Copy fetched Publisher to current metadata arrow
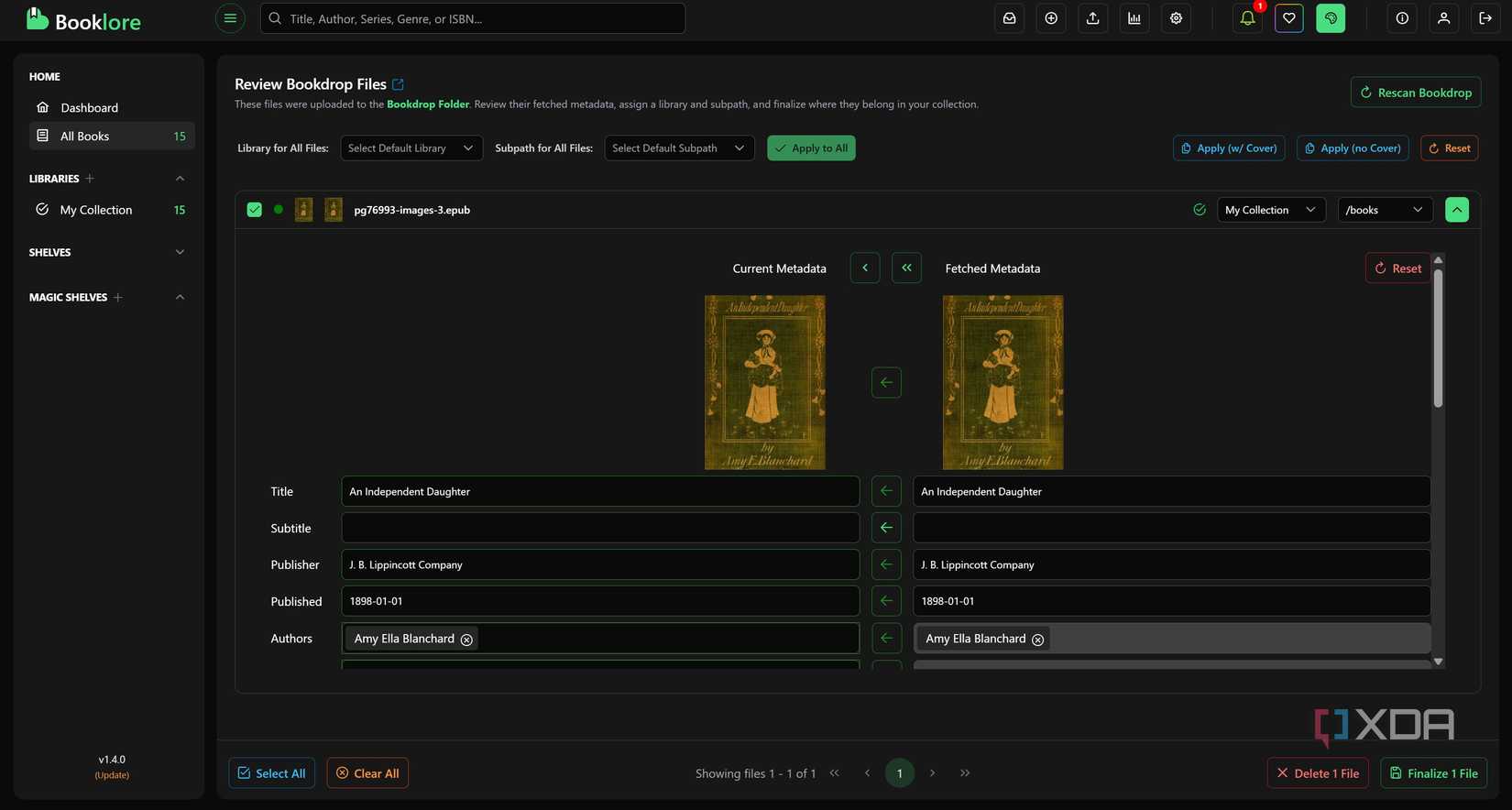The height and width of the screenshot is (810, 1512). (x=886, y=564)
